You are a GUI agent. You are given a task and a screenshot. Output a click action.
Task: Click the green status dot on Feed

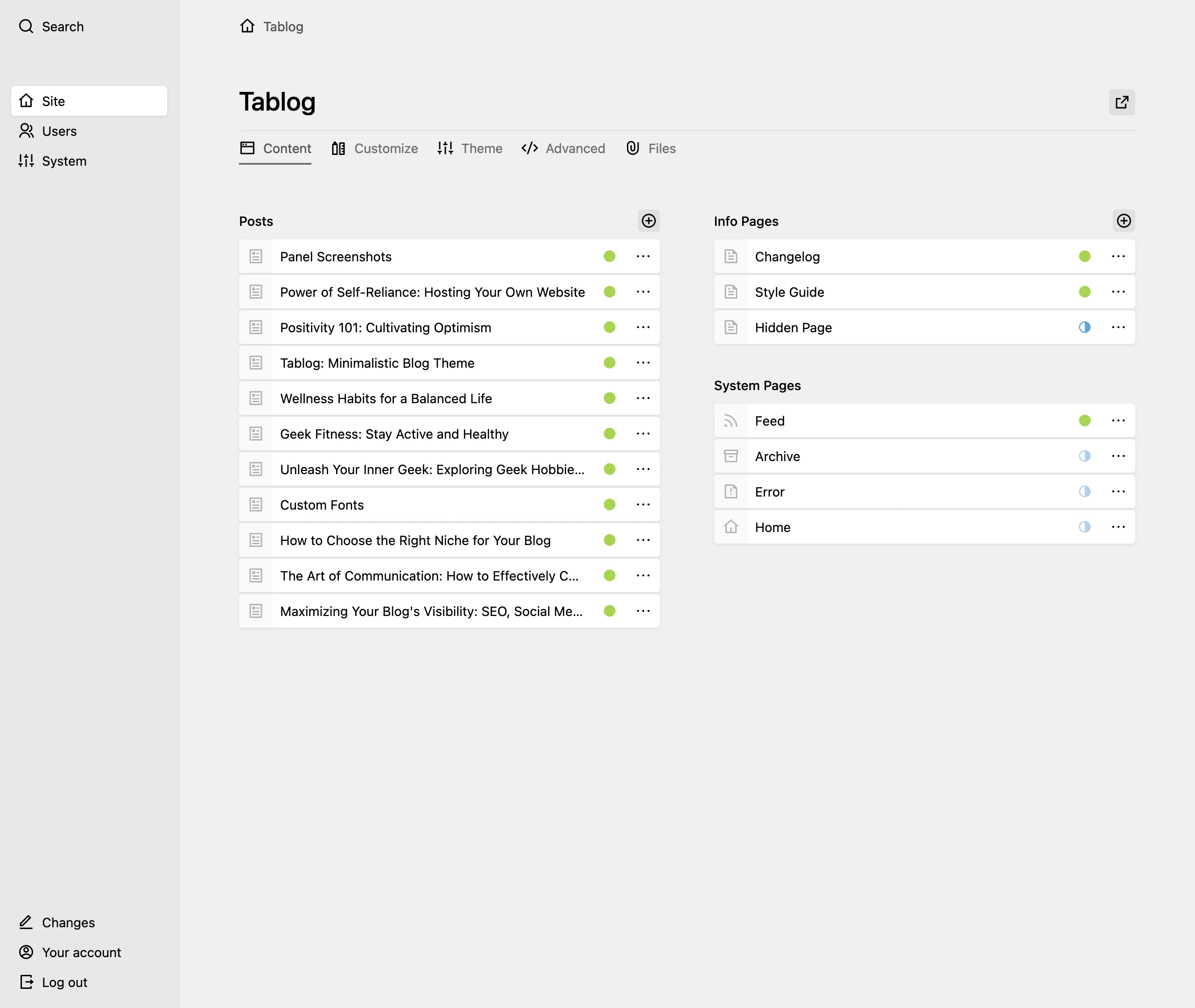[1084, 421]
